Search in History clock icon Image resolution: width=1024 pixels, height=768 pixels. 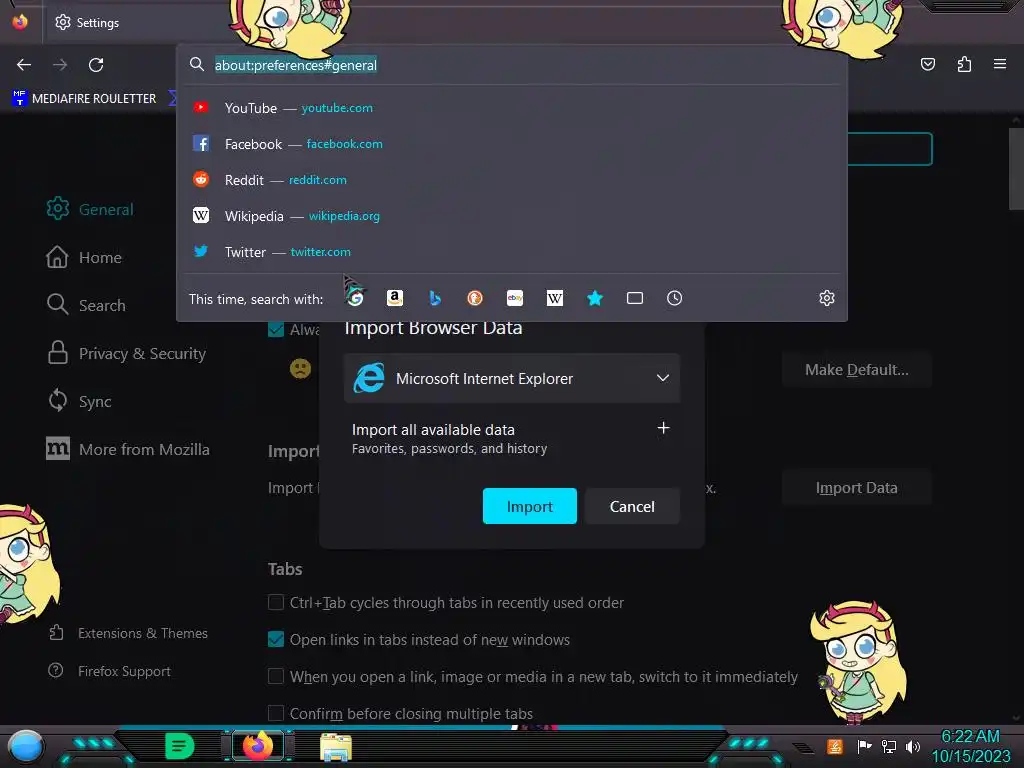point(675,298)
